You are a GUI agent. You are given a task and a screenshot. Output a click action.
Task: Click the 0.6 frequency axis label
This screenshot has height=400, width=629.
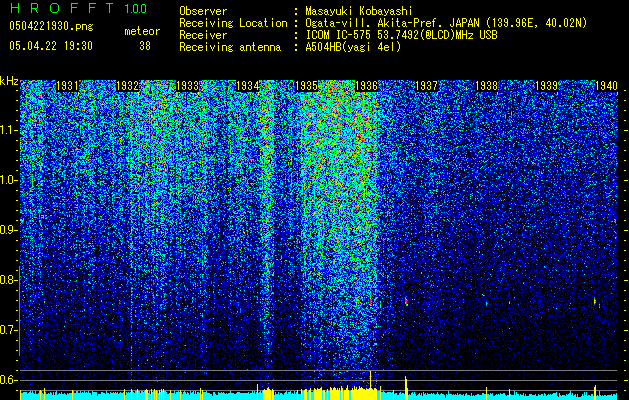coord(8,380)
